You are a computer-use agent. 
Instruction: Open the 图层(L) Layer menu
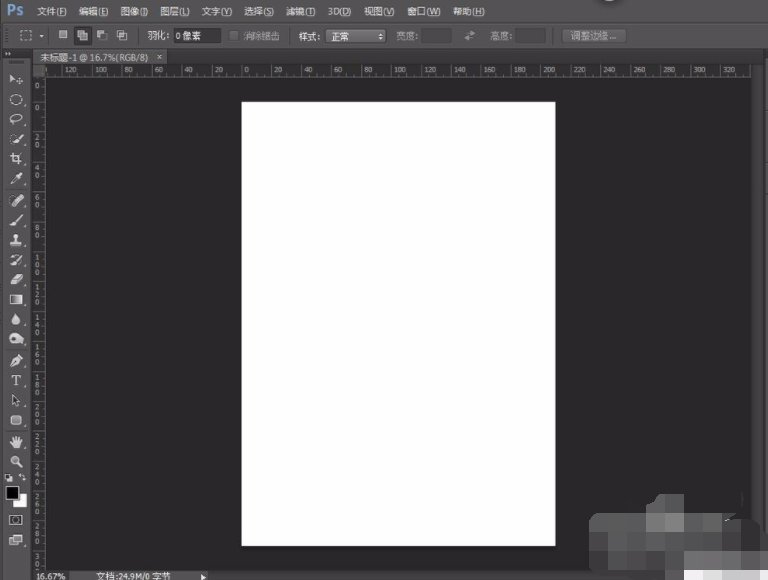(175, 11)
